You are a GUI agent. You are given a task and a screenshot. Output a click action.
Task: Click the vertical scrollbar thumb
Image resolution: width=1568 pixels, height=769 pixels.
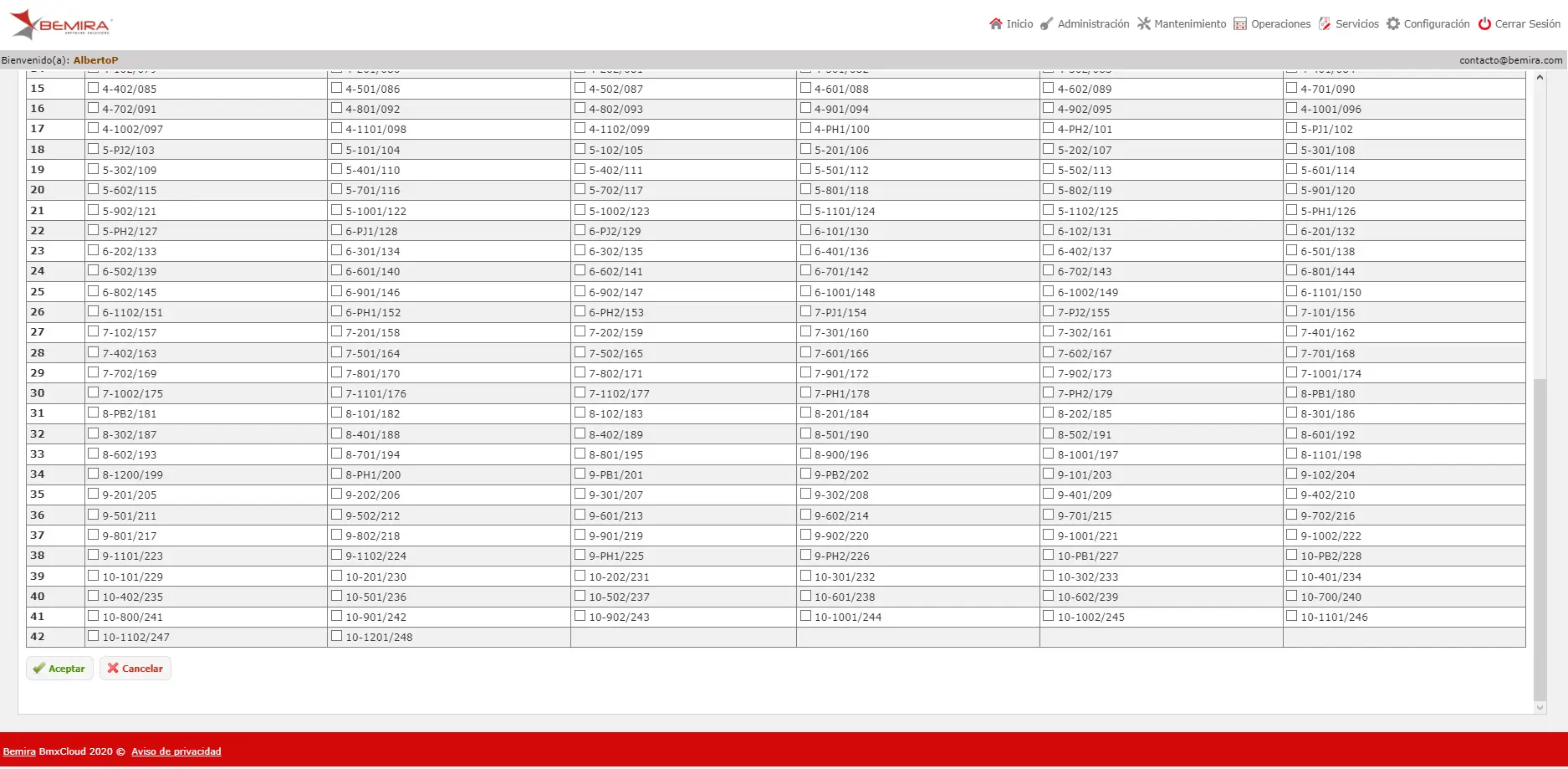[x=1540, y=539]
